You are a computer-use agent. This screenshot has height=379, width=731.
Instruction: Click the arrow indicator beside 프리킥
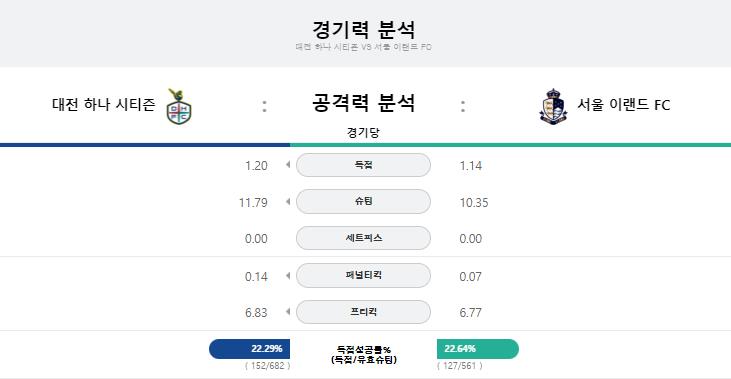pyautogui.click(x=288, y=311)
